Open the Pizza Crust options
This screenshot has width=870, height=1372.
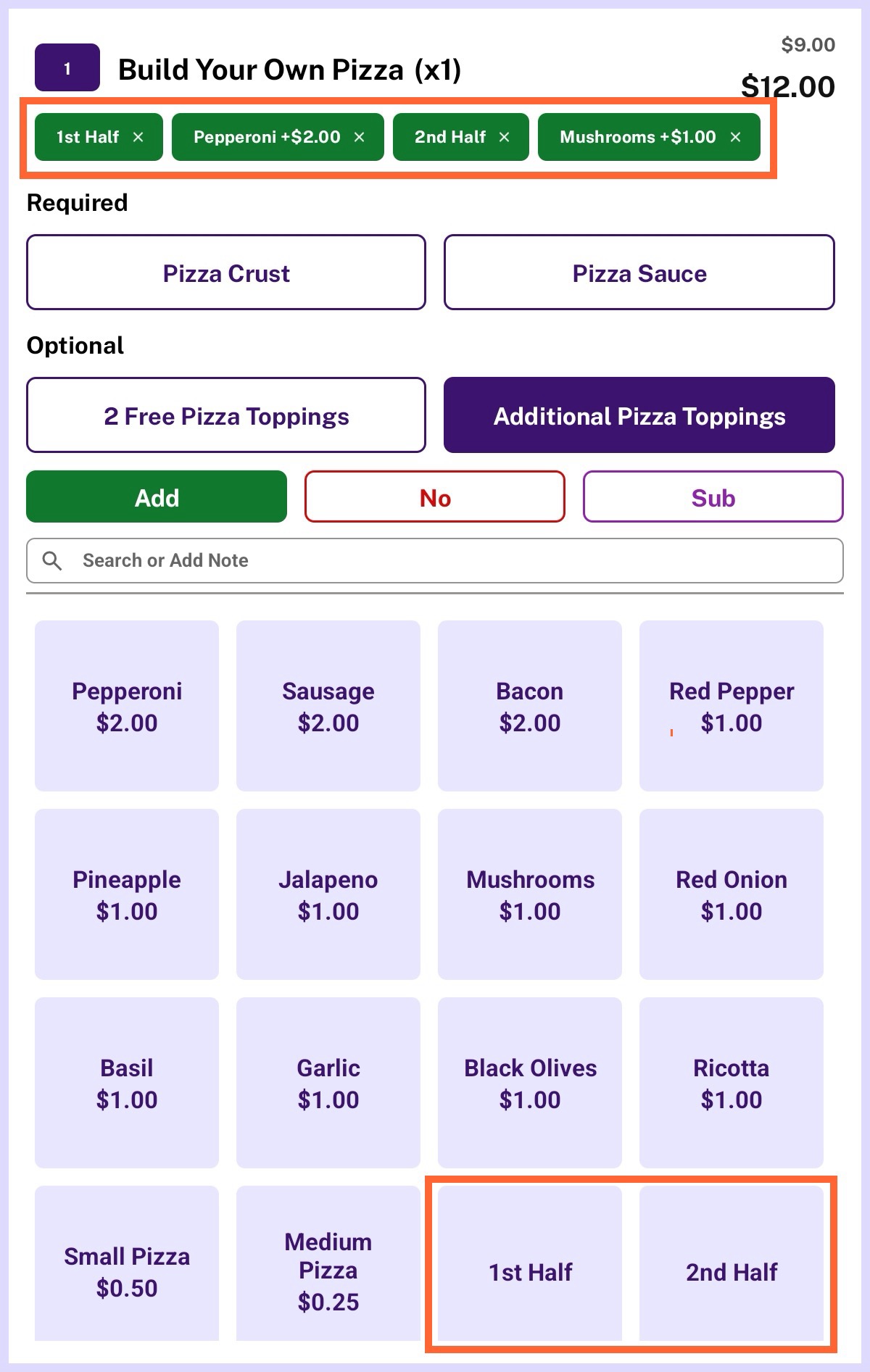[226, 273]
